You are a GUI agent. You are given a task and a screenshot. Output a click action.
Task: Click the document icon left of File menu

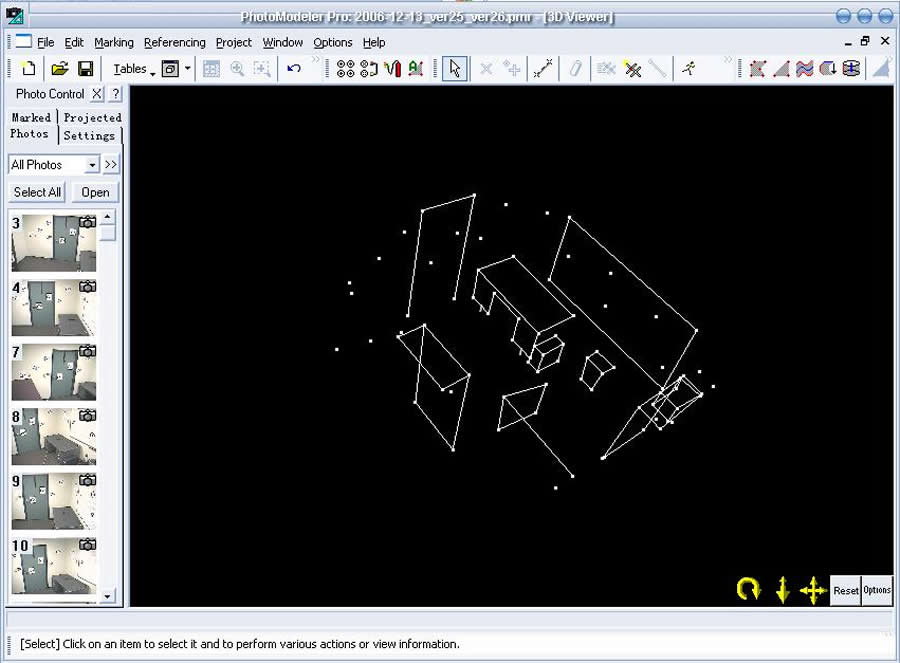(x=24, y=41)
